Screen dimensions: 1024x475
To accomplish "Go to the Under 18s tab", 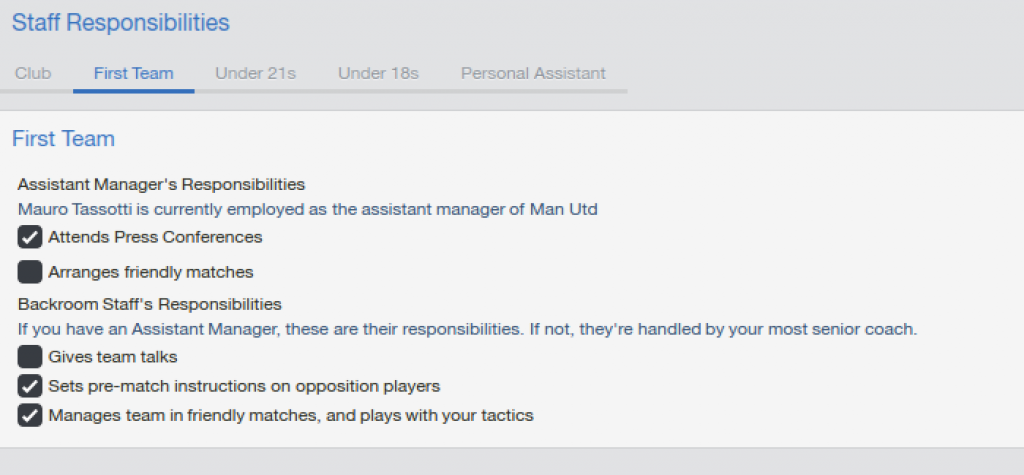I will click(378, 73).
